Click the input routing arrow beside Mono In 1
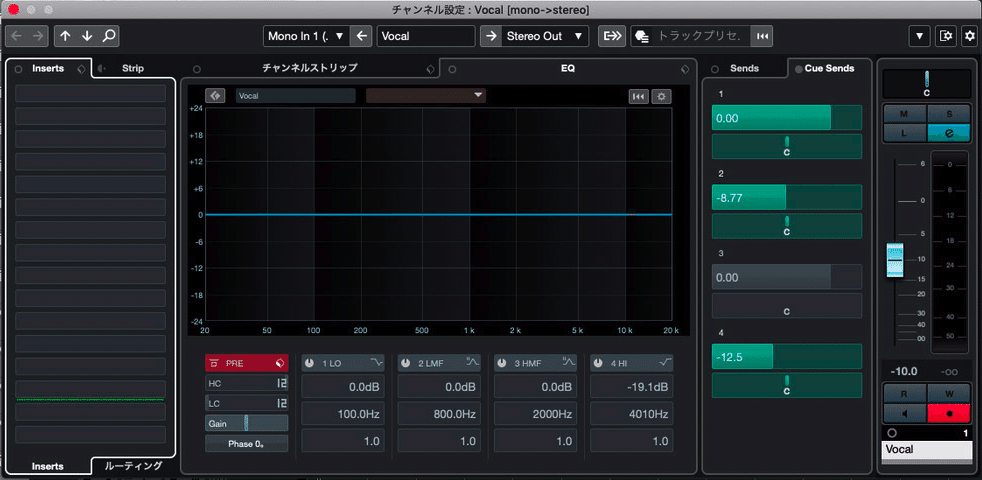982x480 pixels. click(361, 36)
